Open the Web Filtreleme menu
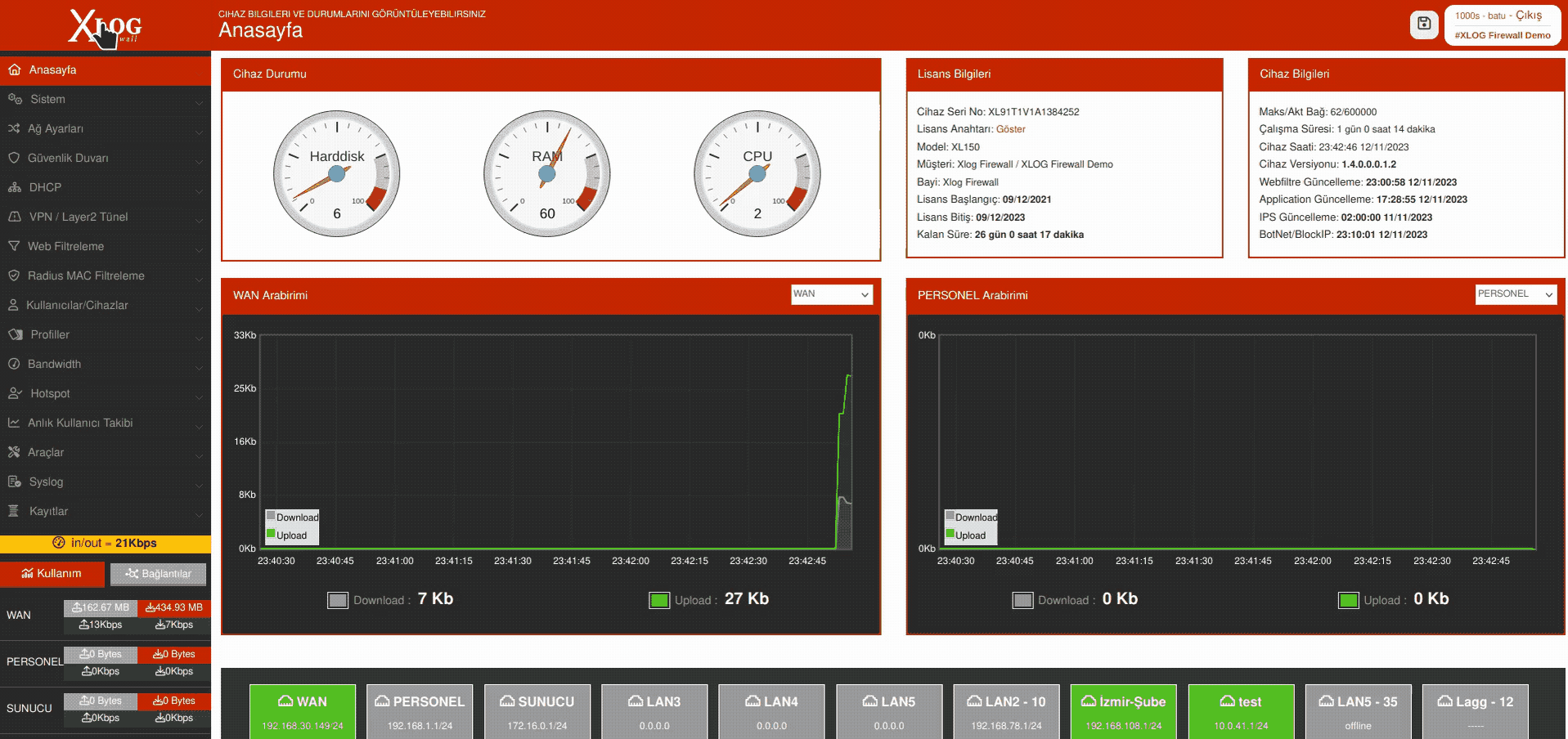Image resolution: width=1568 pixels, height=739 pixels. coord(106,247)
